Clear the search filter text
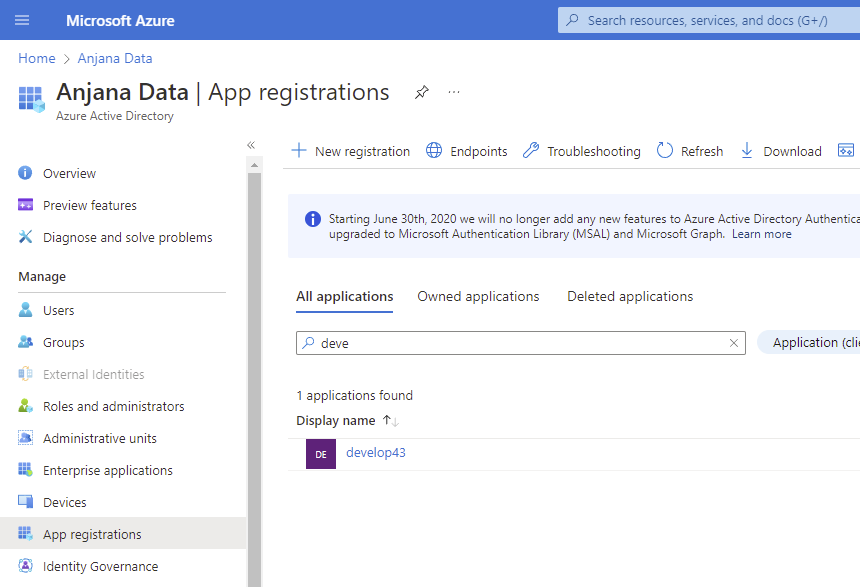860x587 pixels. (x=734, y=343)
